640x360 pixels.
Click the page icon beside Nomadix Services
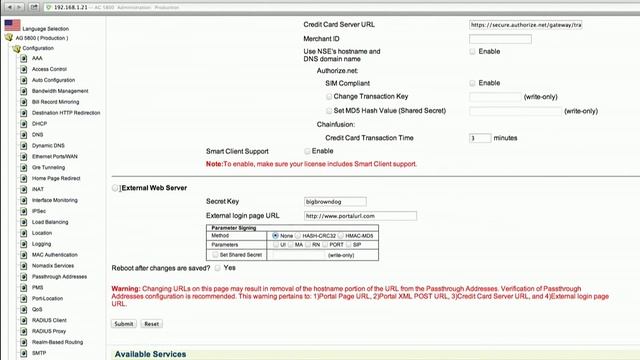(24, 266)
